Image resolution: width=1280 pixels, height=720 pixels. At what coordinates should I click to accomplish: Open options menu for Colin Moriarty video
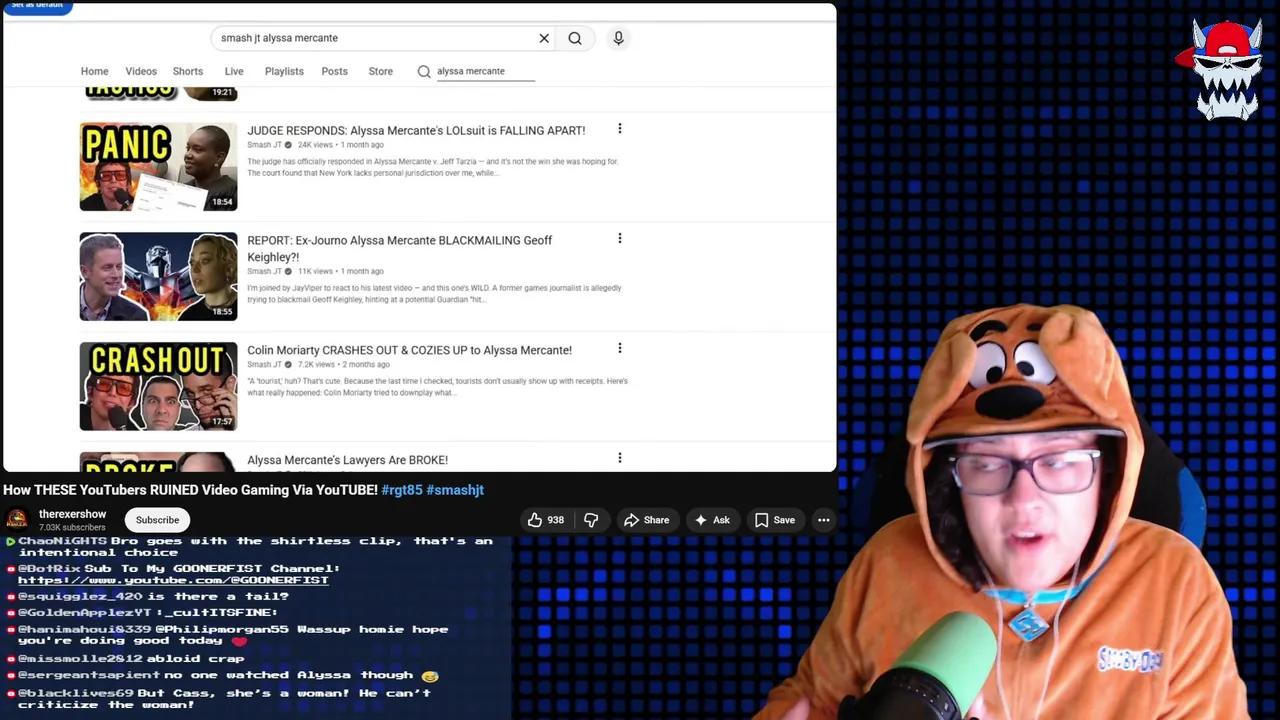coord(619,349)
